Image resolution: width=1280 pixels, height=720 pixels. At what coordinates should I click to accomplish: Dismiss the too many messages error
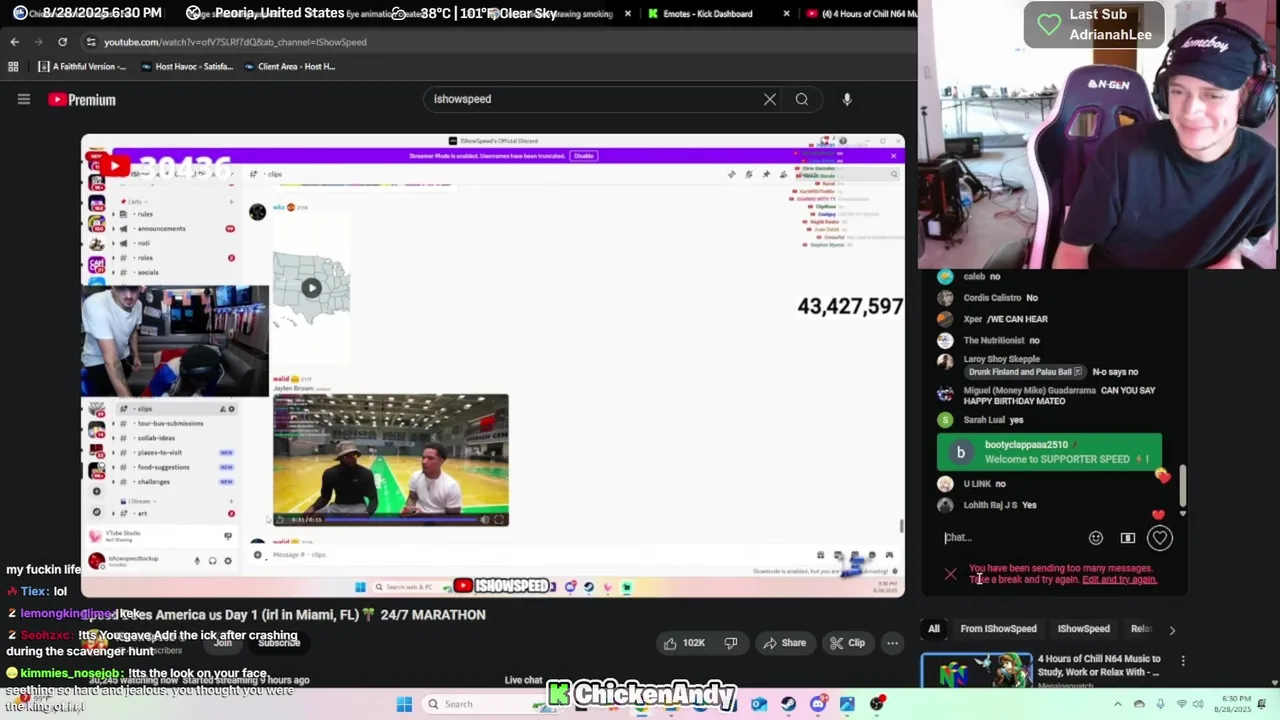950,574
